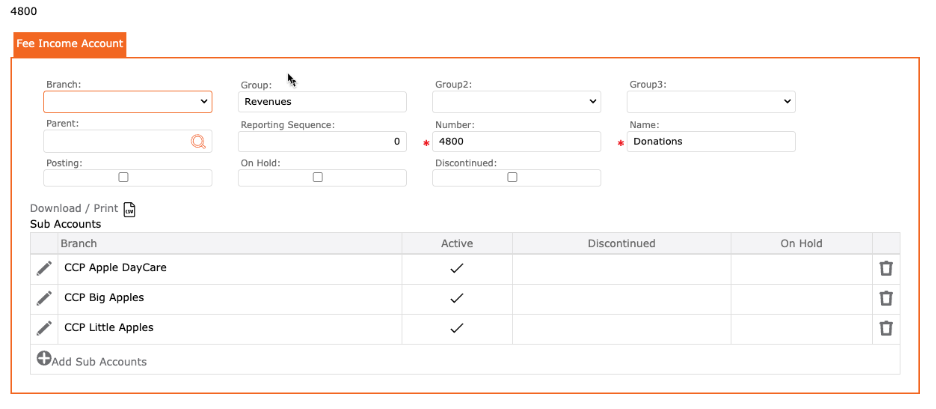Click the Name field containing Donations

[711, 142]
